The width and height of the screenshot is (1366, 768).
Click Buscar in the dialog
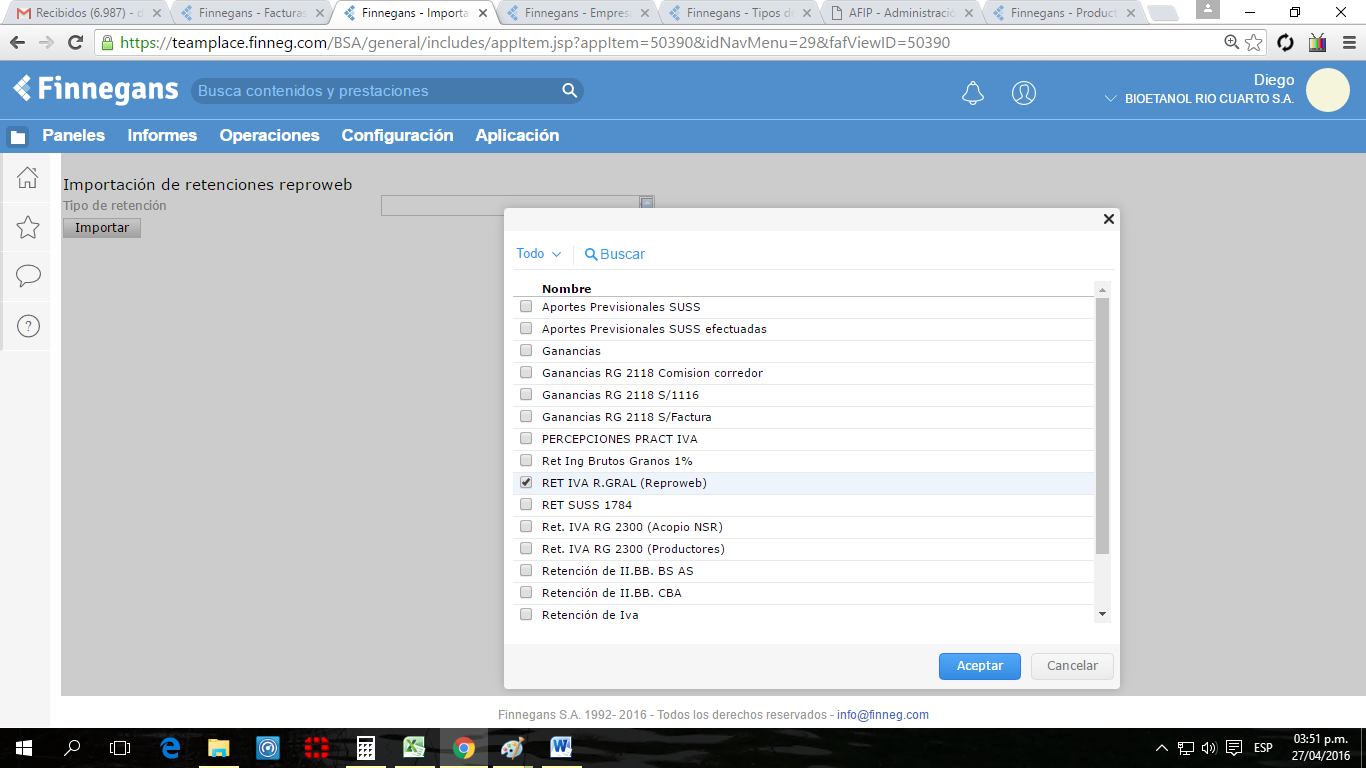[x=615, y=254]
